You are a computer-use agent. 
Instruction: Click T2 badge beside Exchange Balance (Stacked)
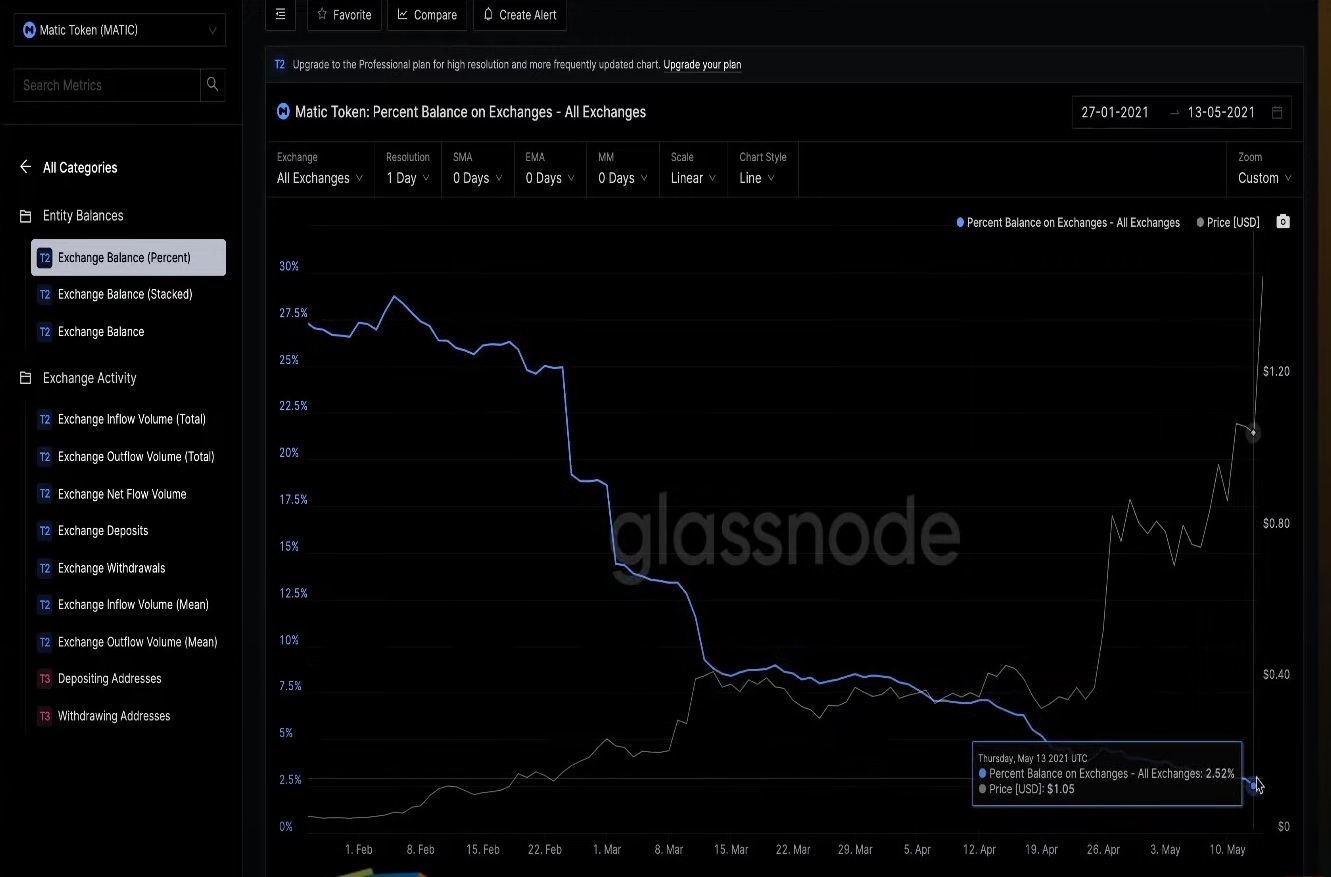point(44,294)
